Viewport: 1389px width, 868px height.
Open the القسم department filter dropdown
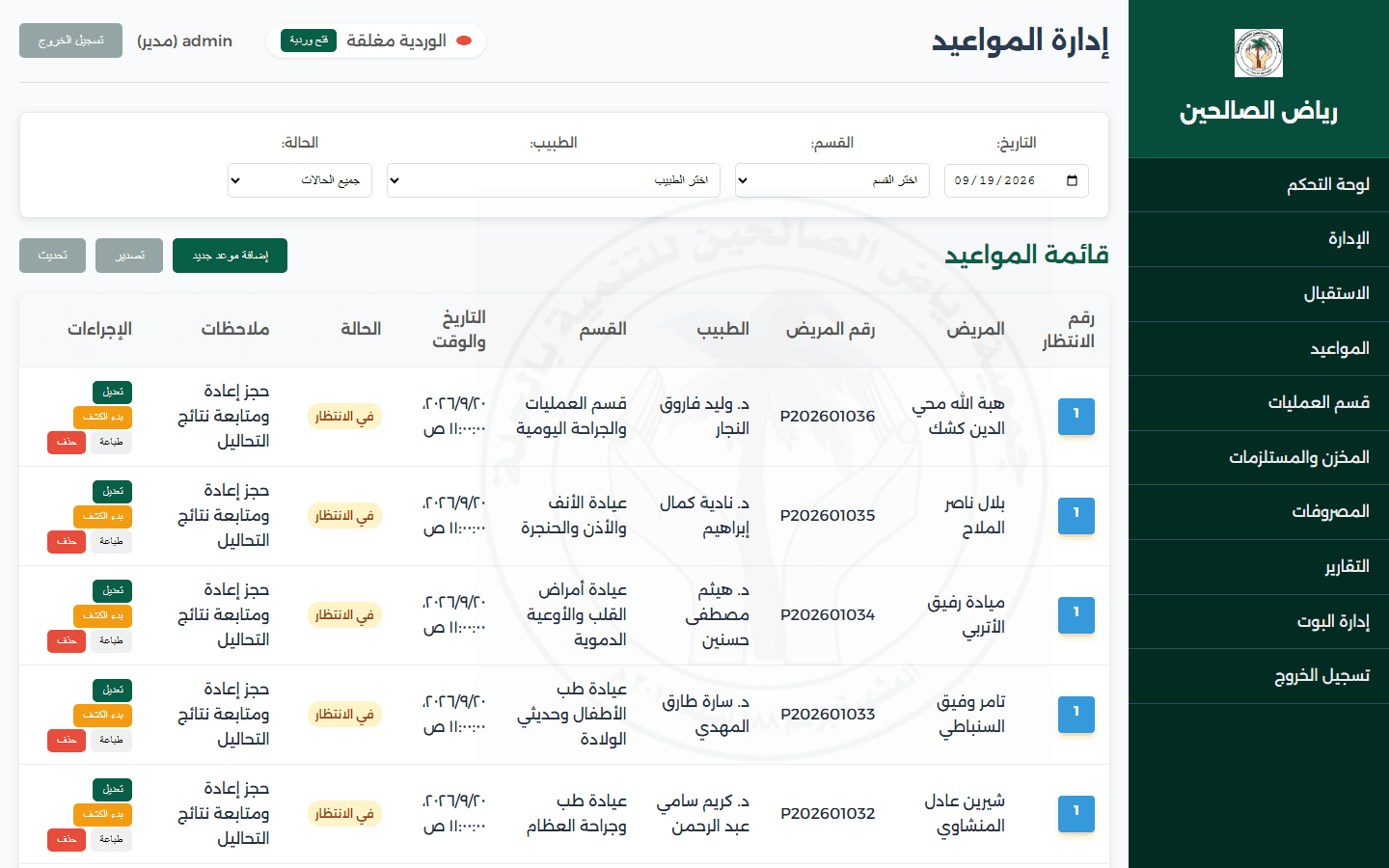point(832,180)
